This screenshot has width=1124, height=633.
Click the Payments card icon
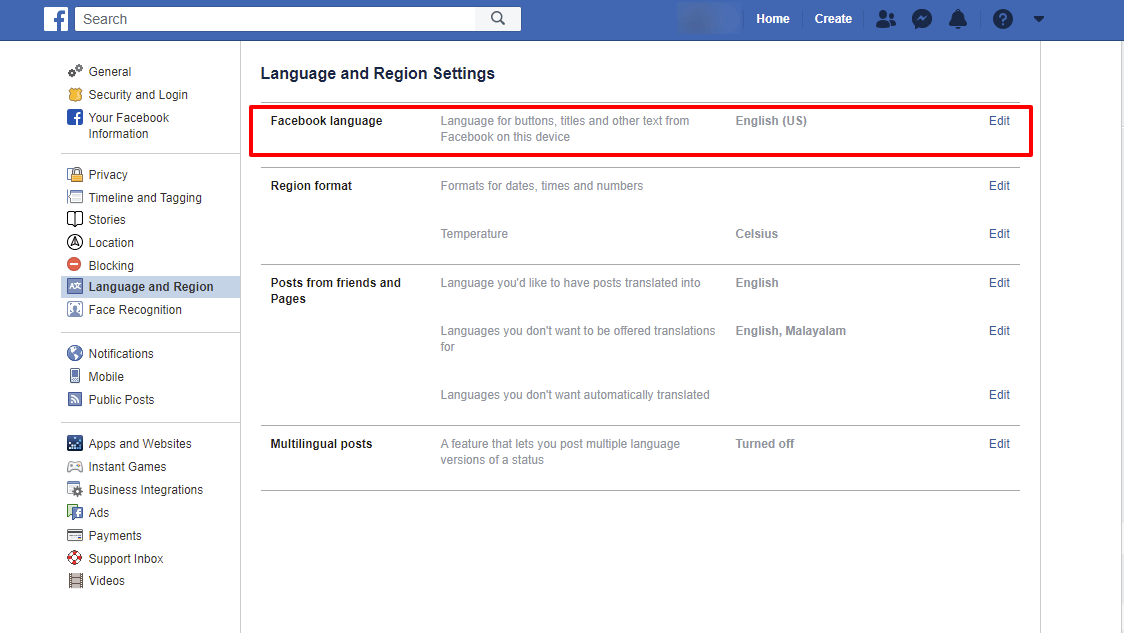(x=75, y=535)
